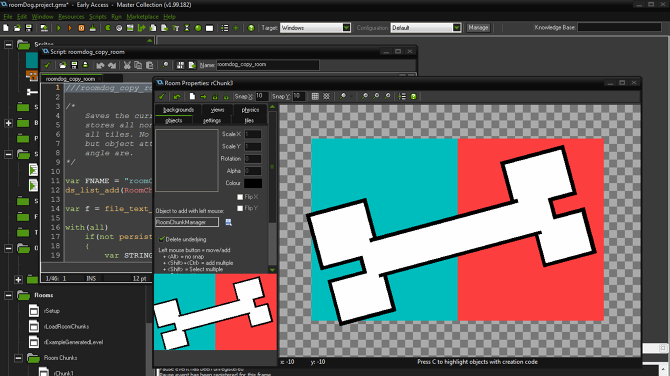Screen dimensions: 670x376
Task: Click the create room white rectangle icon
Action: pyautogui.click(x=209, y=28)
